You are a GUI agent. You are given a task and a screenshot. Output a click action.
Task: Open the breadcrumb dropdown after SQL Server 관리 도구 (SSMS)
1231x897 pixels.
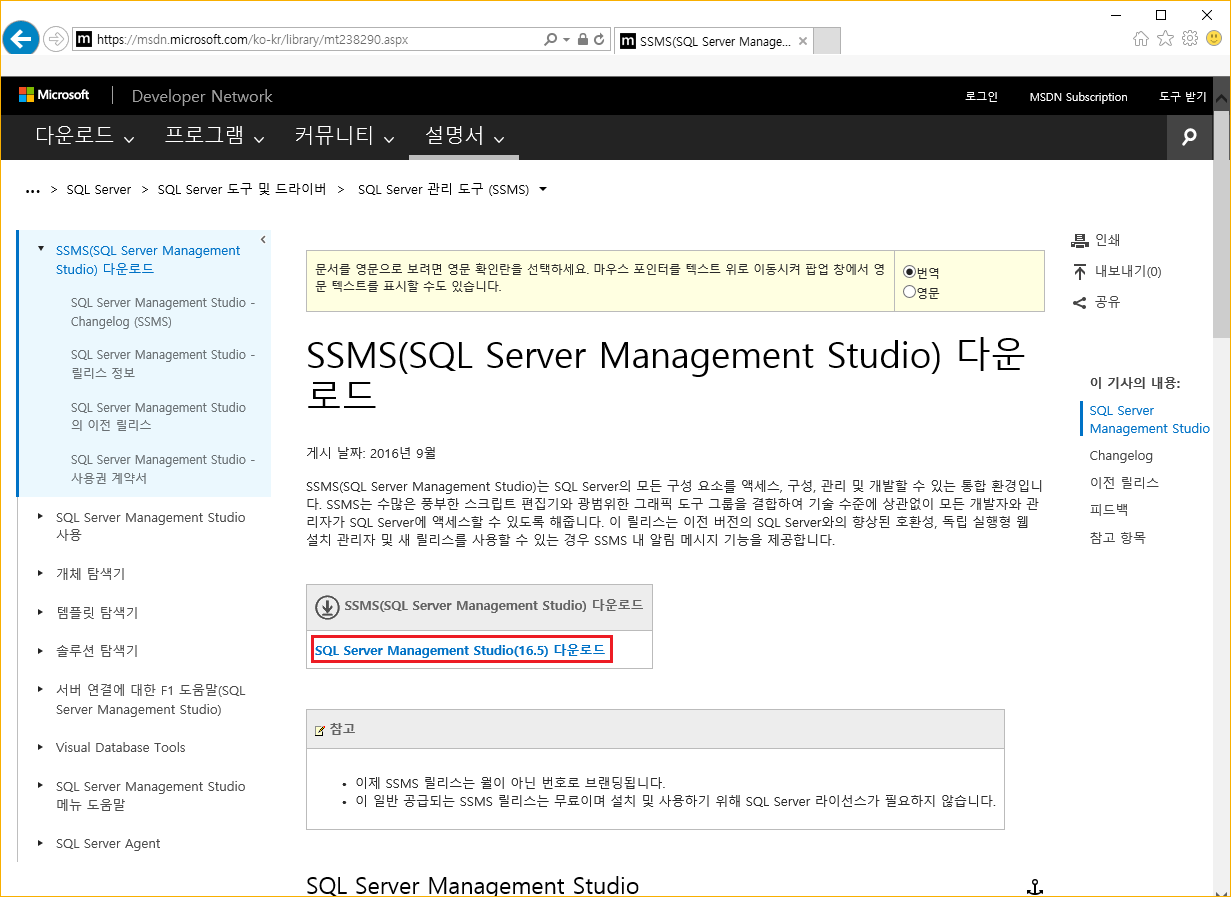pos(543,189)
